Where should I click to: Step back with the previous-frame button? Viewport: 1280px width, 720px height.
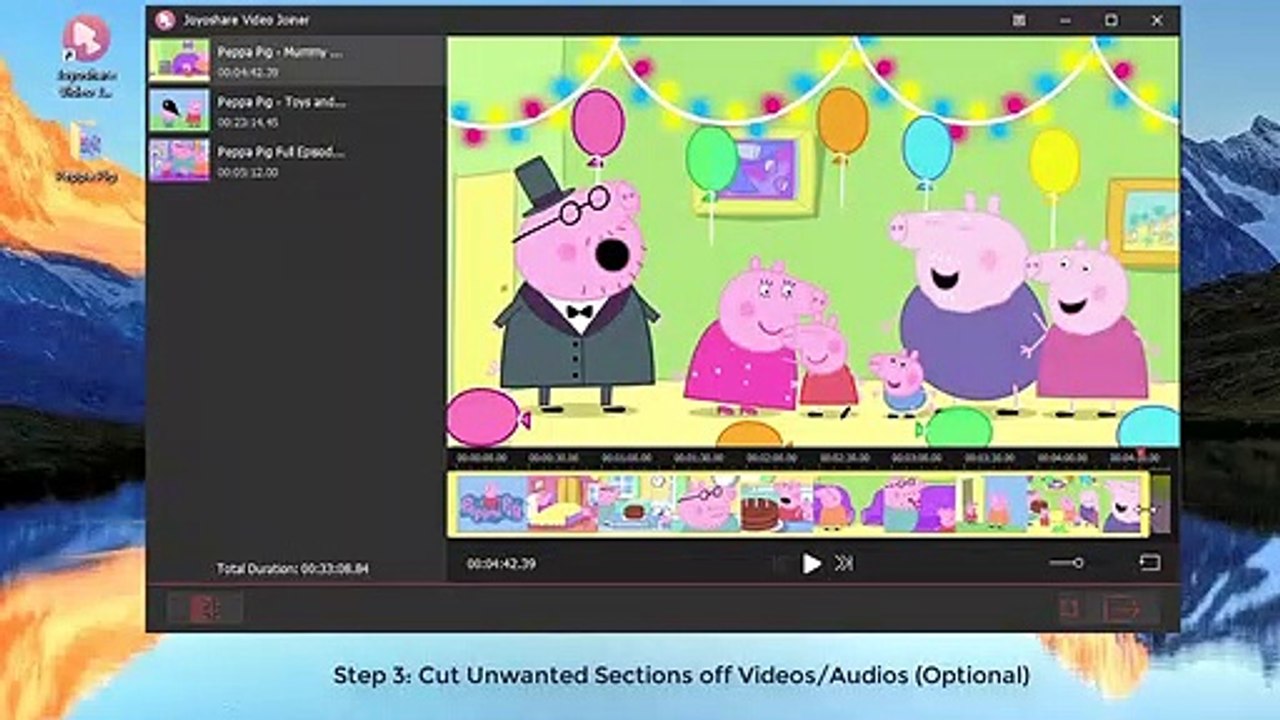pos(780,564)
